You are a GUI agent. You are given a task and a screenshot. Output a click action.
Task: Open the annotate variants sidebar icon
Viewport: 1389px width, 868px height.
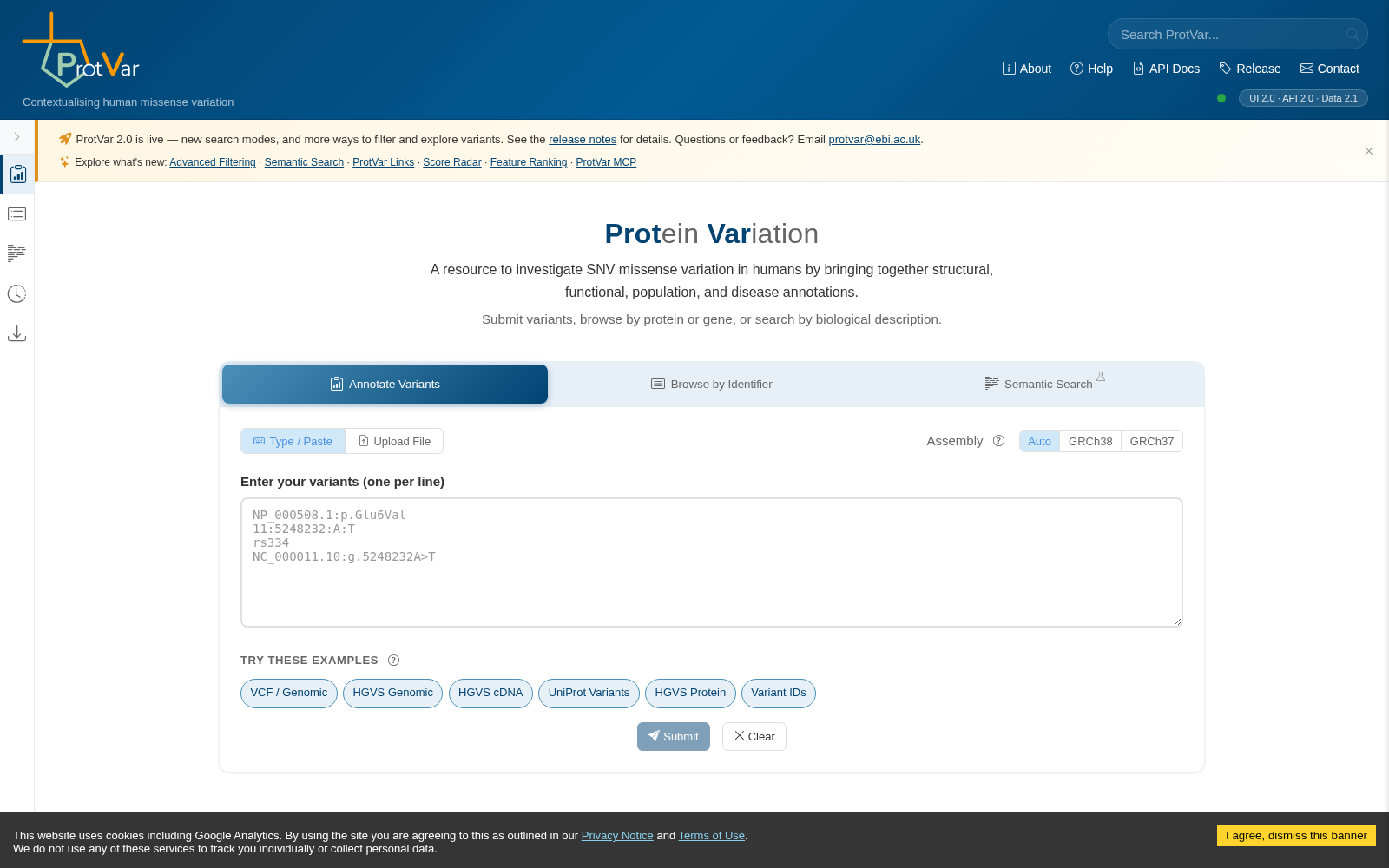tap(17, 174)
